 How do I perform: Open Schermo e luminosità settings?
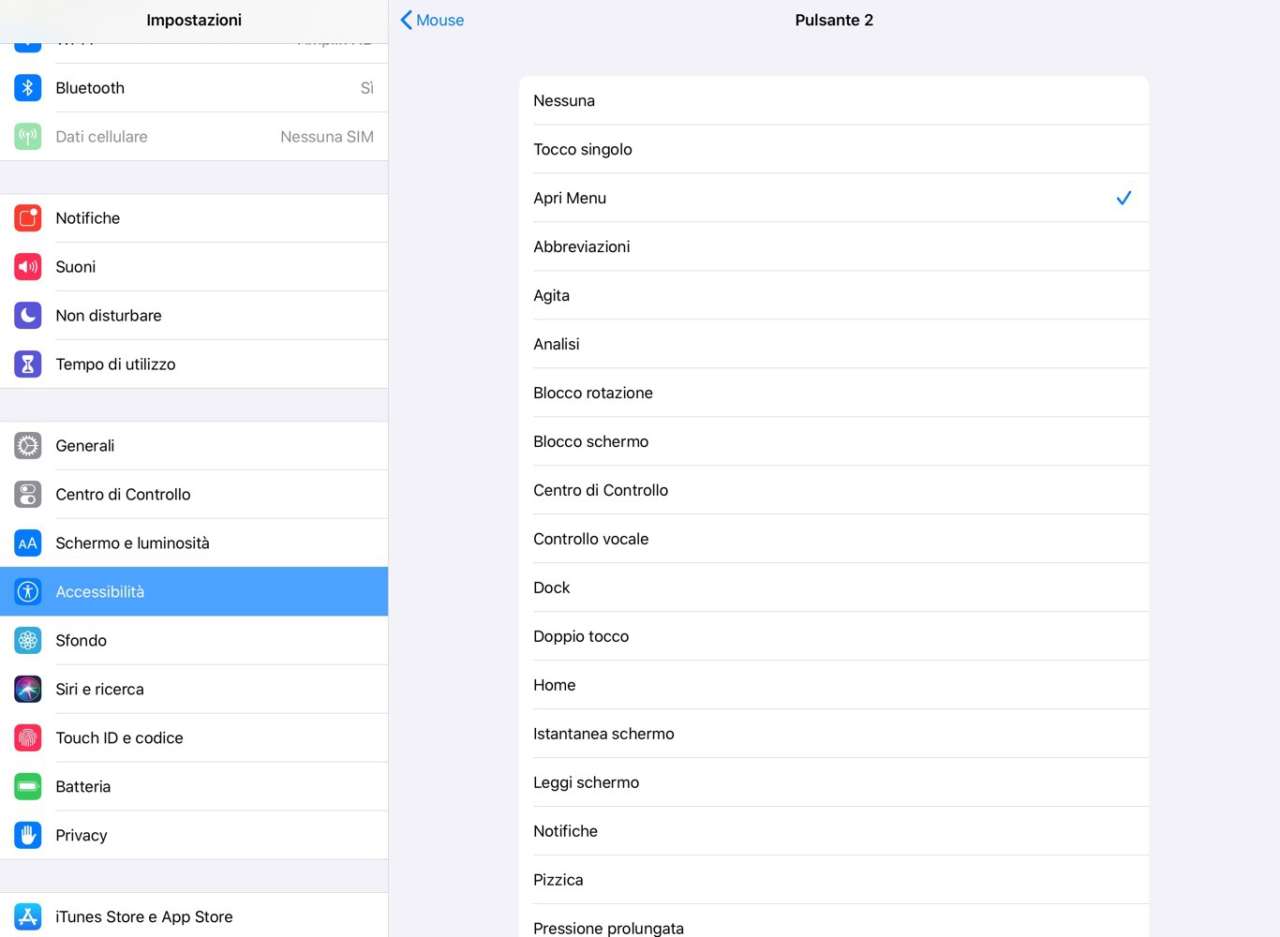tap(194, 543)
